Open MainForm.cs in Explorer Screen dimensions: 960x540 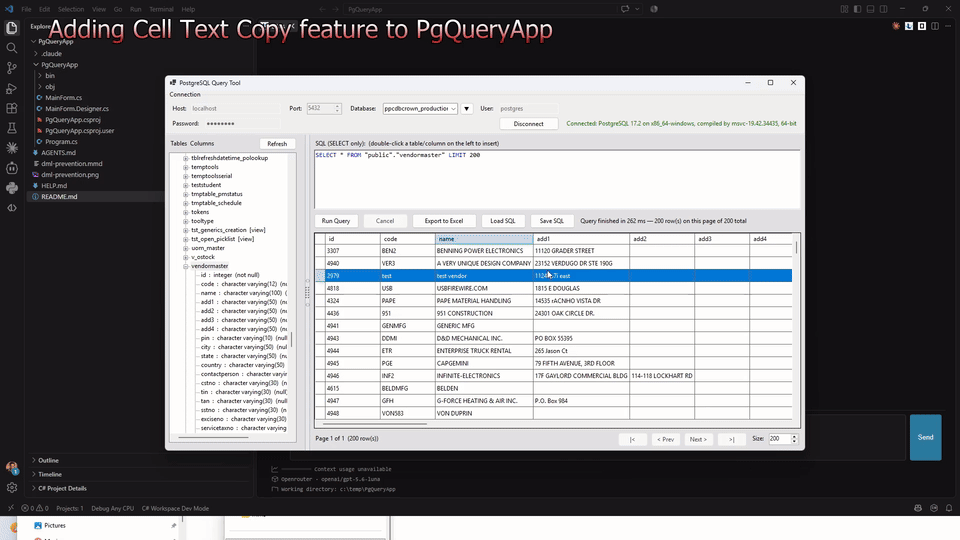point(63,97)
